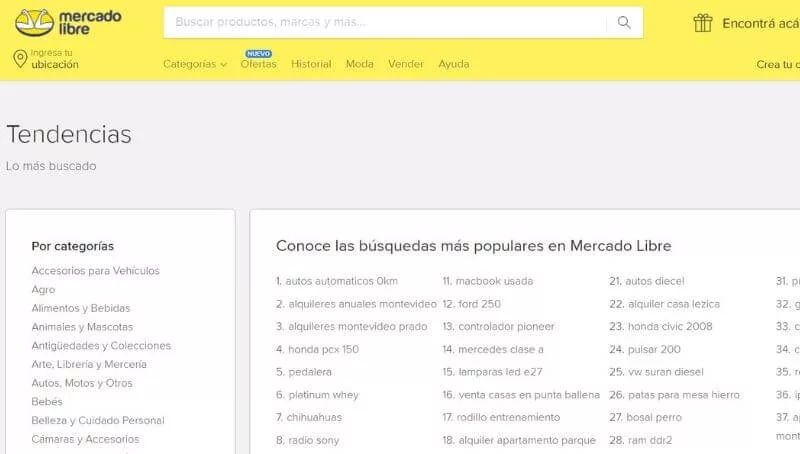Click the location pin icon
Viewport: 800px width, 454px height.
point(19,60)
